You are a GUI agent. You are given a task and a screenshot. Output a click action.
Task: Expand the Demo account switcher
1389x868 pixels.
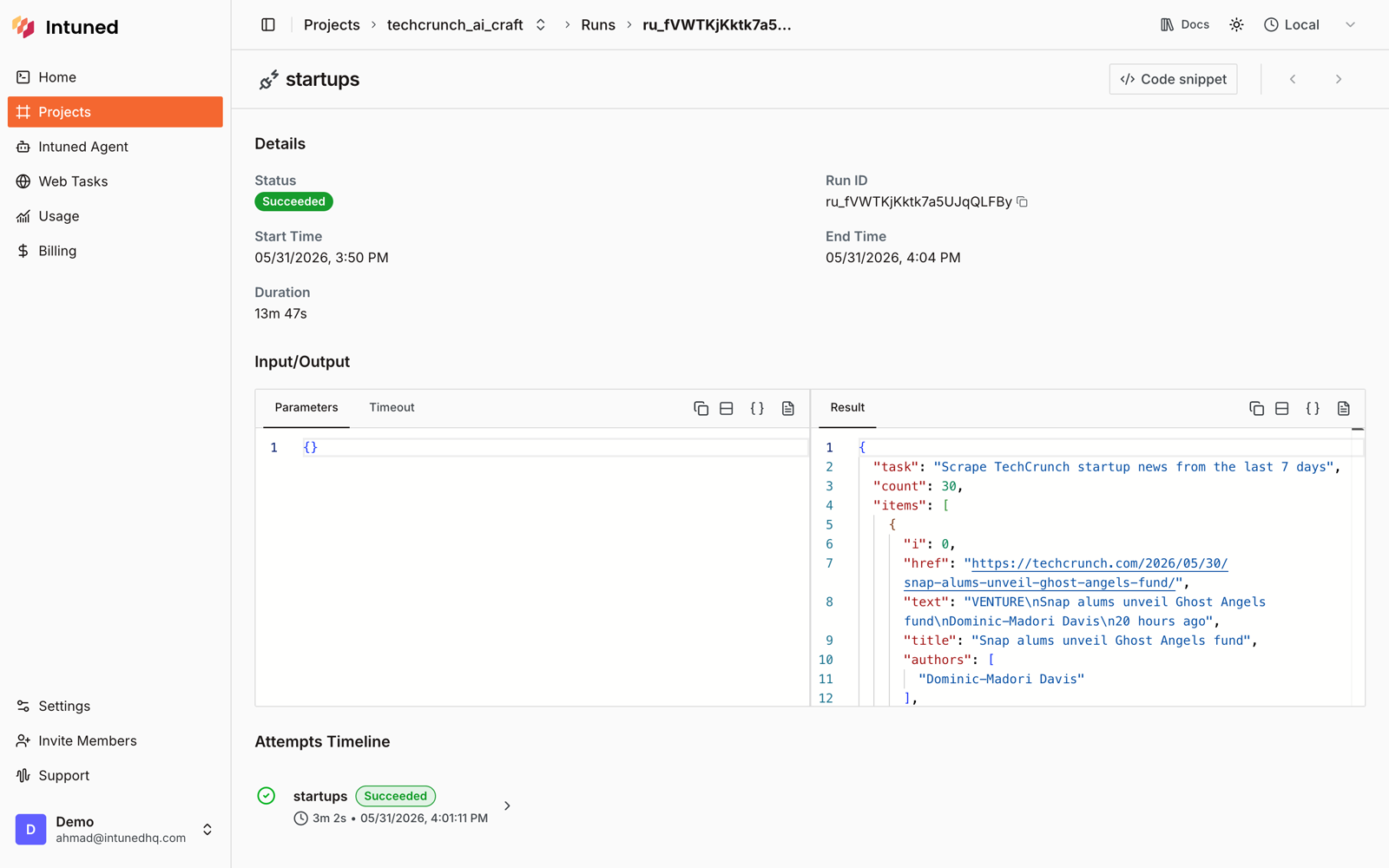207,830
